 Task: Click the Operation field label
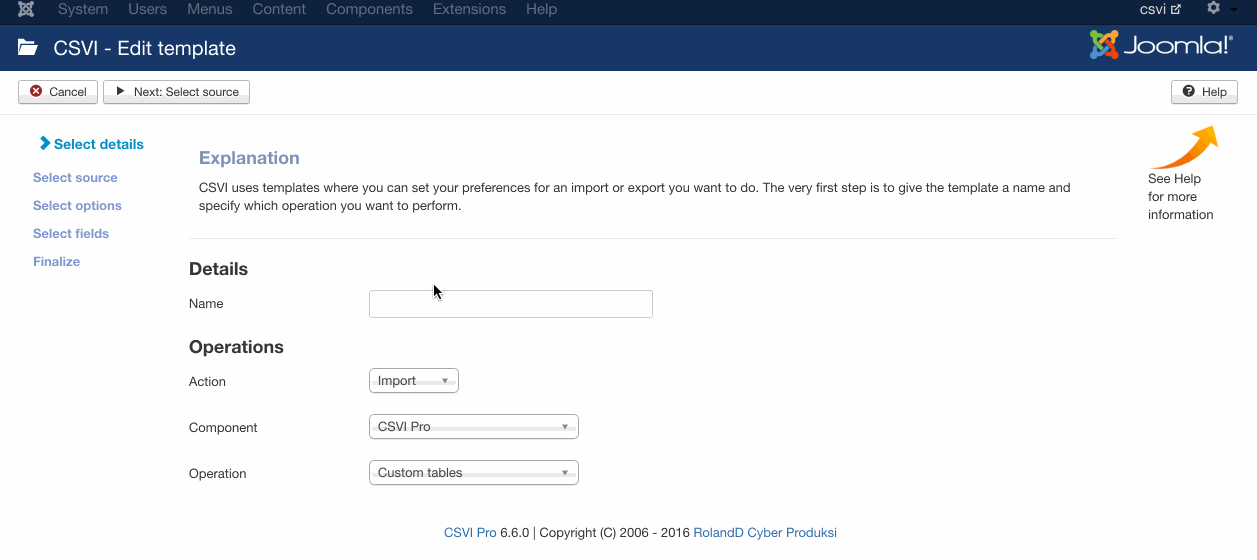217,474
